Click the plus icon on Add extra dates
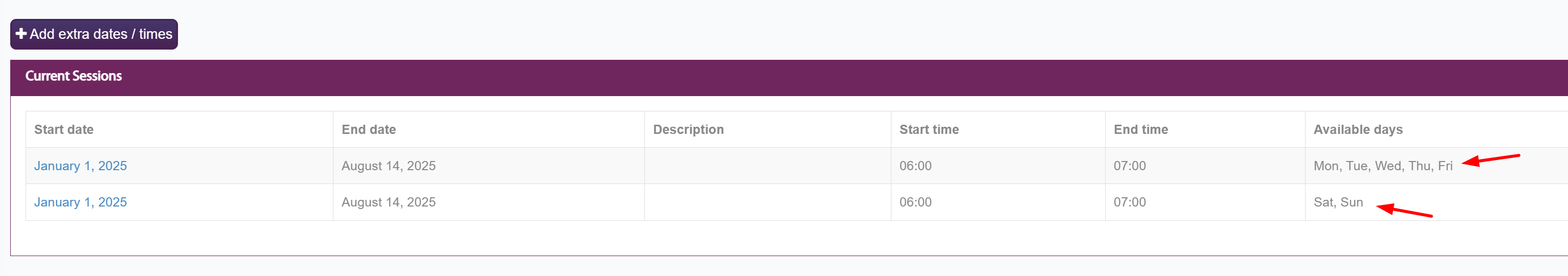This screenshot has height=276, width=1568. [21, 34]
